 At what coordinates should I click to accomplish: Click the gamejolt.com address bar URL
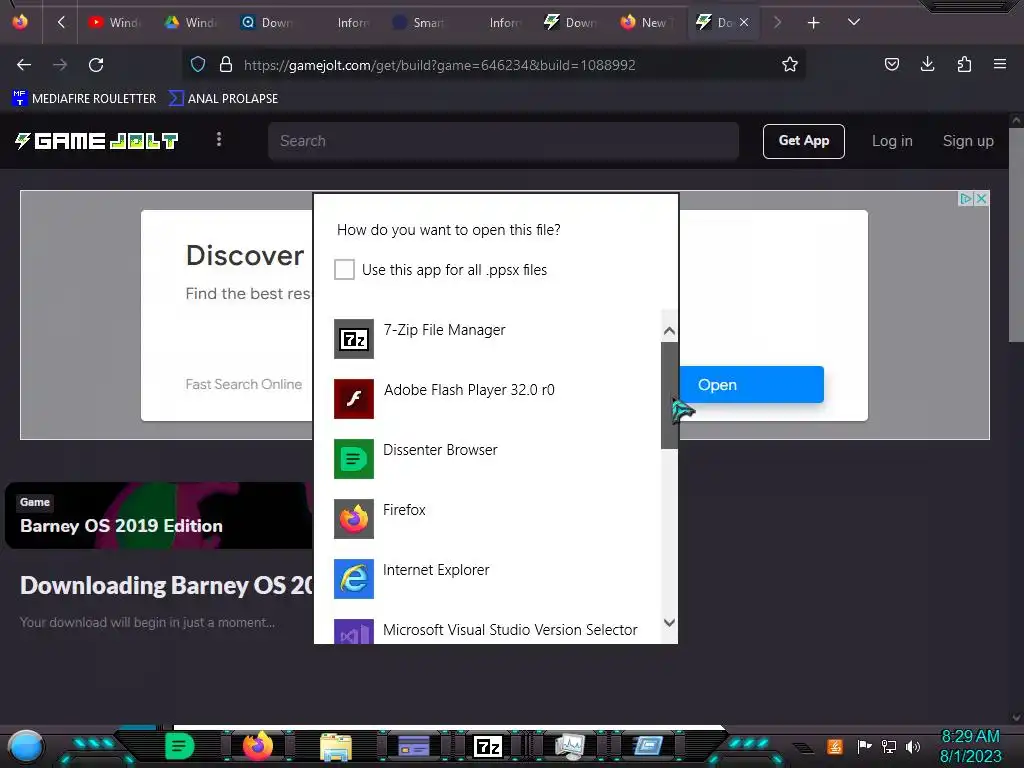(440, 65)
